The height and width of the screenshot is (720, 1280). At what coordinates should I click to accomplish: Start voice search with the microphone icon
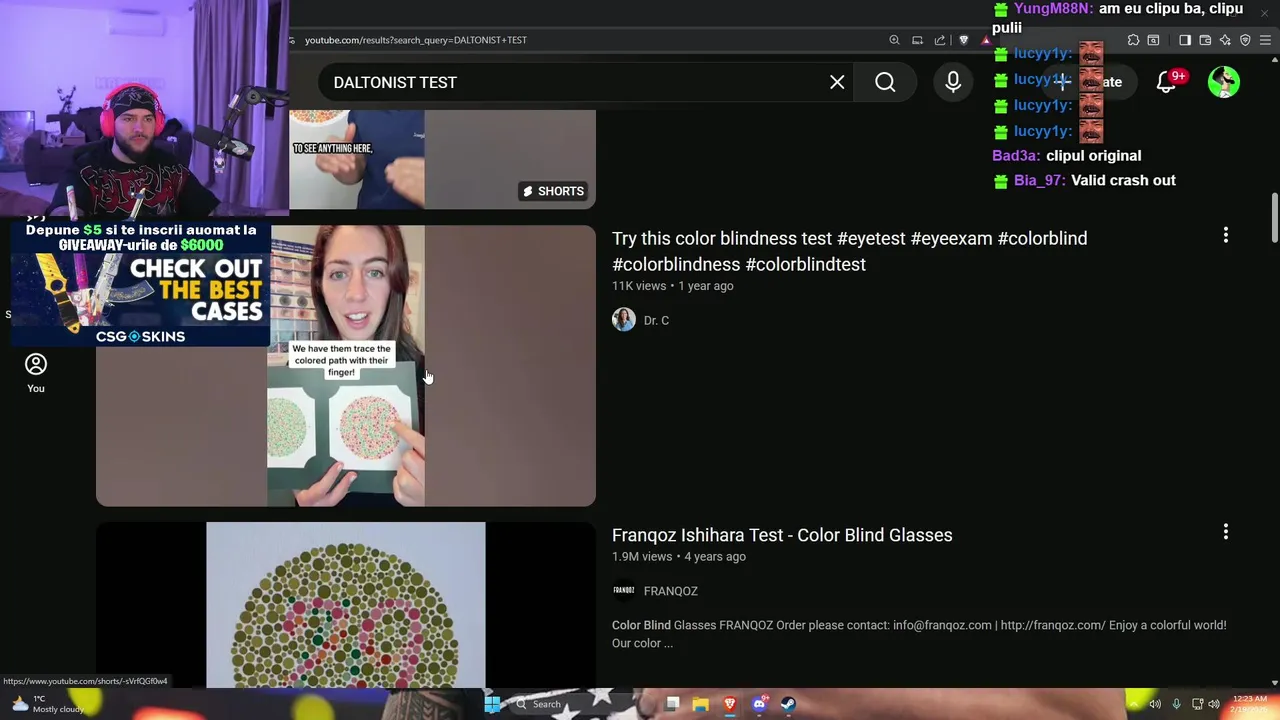pyautogui.click(x=953, y=82)
